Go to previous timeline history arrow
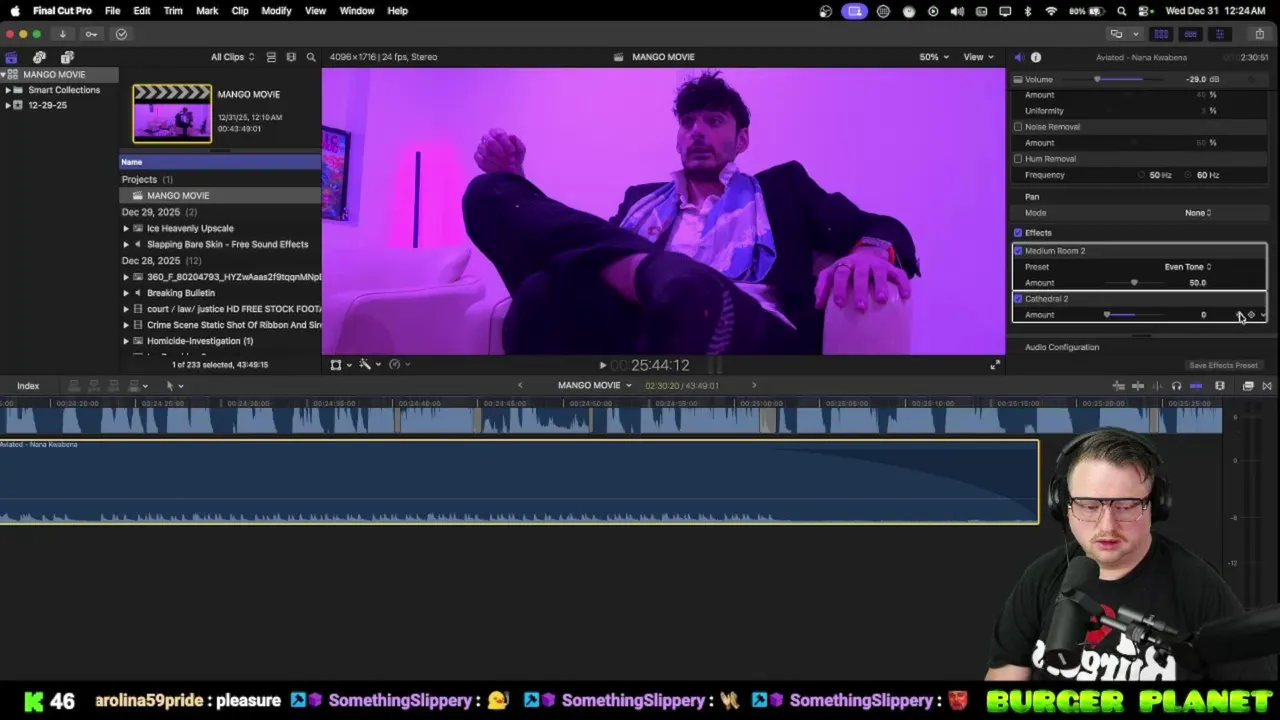Screen dimensions: 1280x720 [520, 385]
